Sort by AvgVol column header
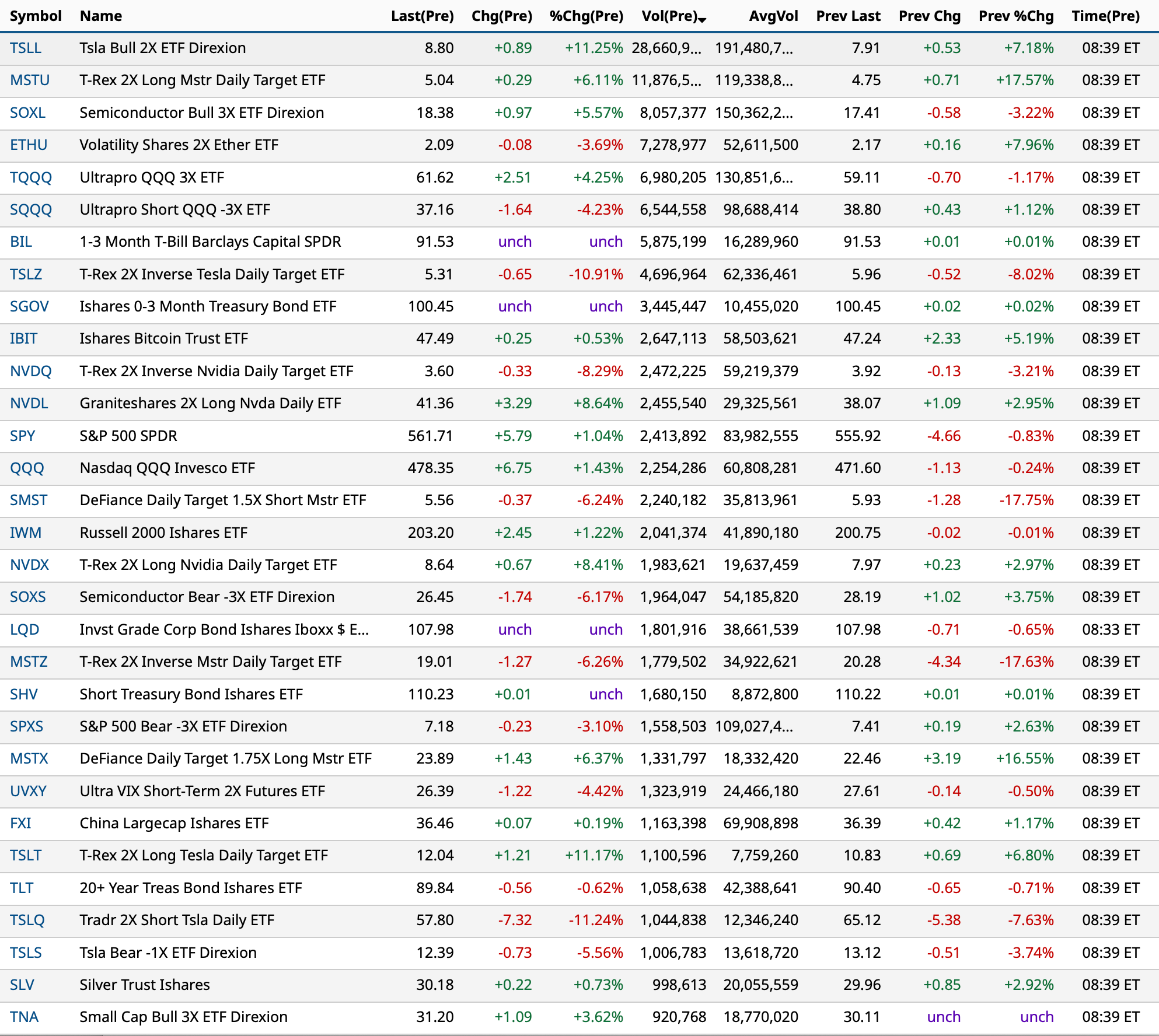Viewport: 1159px width, 1036px height. coord(773,16)
